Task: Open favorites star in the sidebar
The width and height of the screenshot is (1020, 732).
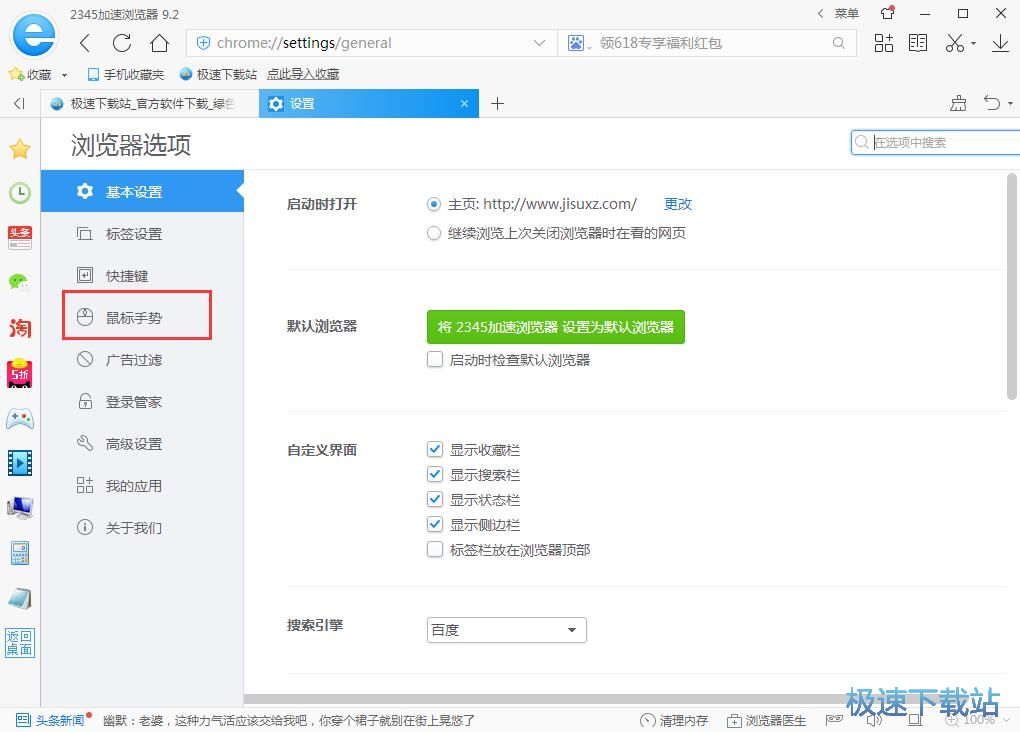Action: click(x=20, y=149)
